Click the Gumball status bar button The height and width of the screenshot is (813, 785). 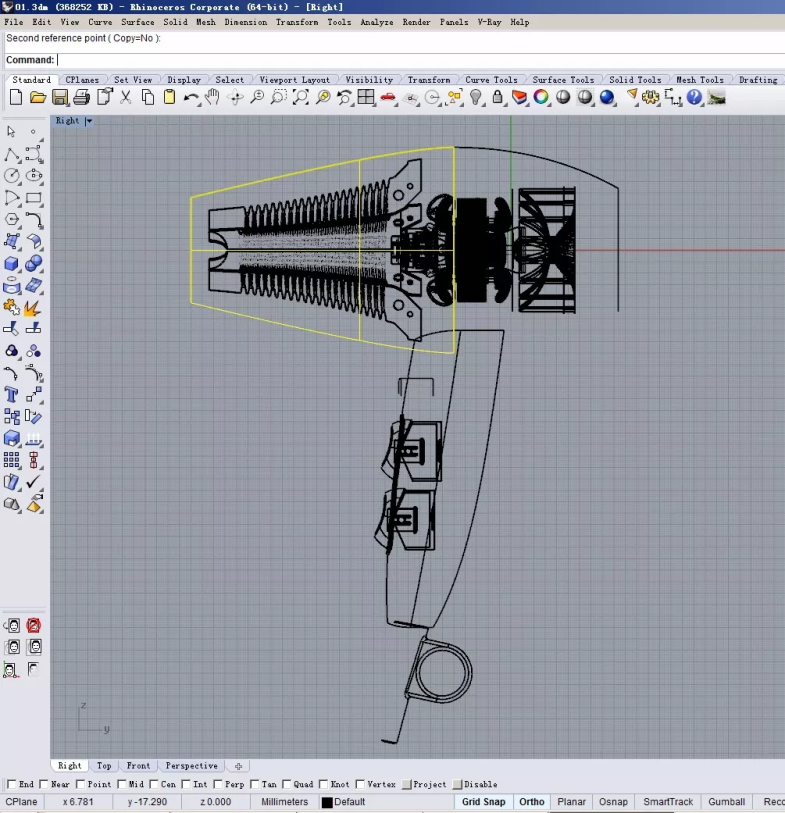727,802
